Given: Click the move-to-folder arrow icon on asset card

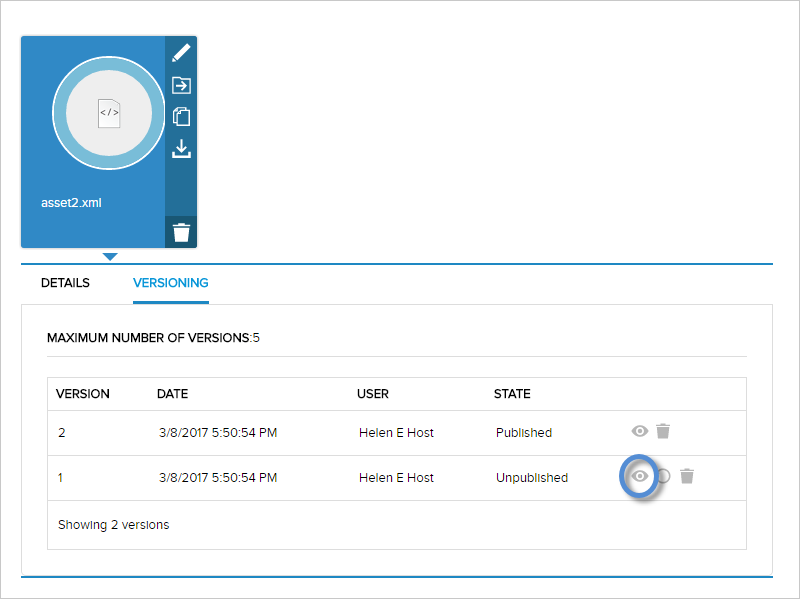Looking at the screenshot, I should 181,85.
